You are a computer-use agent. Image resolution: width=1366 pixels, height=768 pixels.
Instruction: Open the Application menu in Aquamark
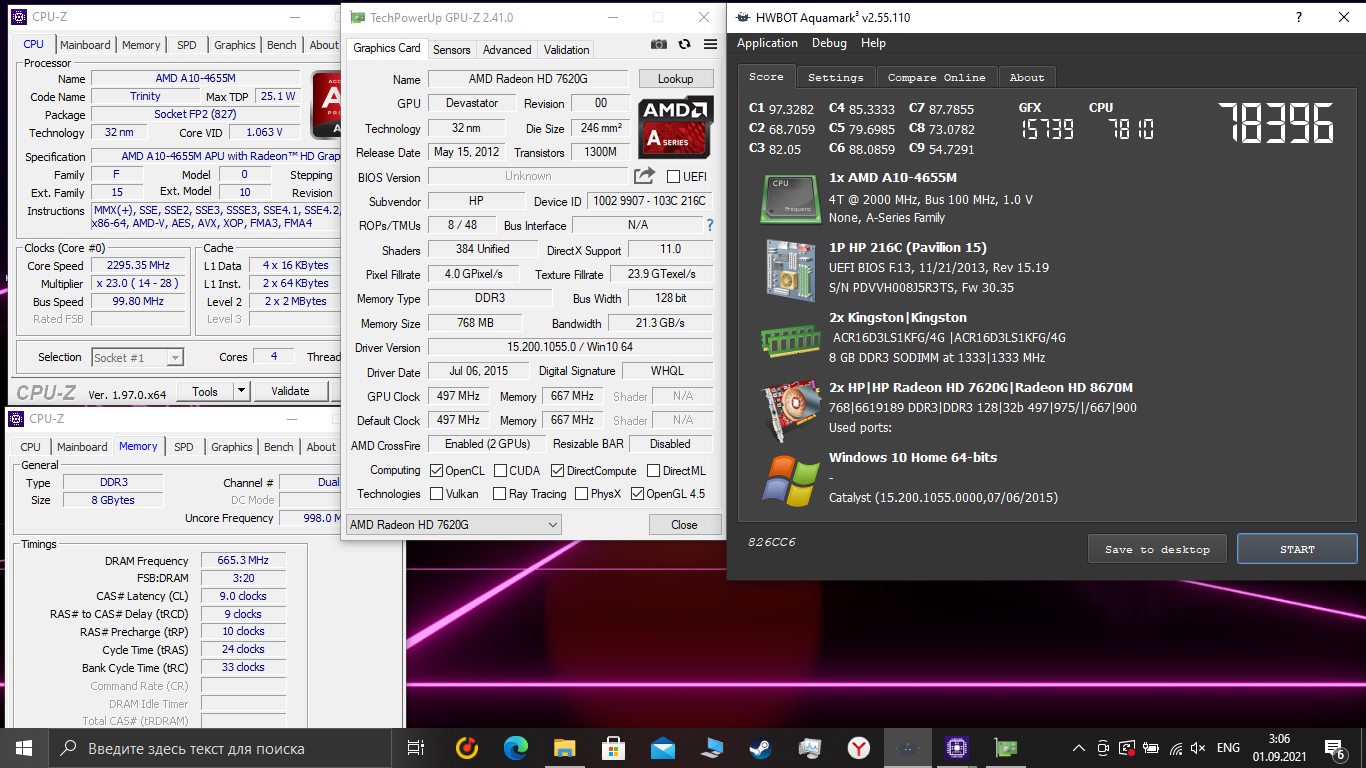pyautogui.click(x=767, y=43)
